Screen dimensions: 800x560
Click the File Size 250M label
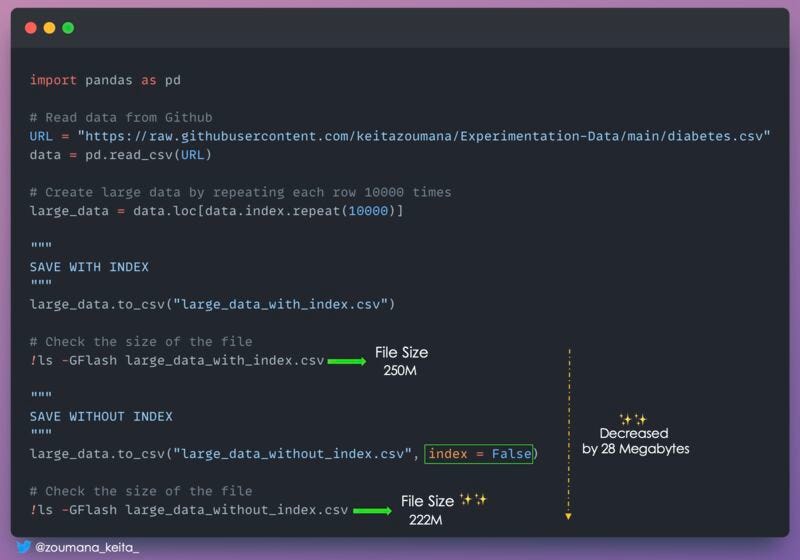(401, 361)
